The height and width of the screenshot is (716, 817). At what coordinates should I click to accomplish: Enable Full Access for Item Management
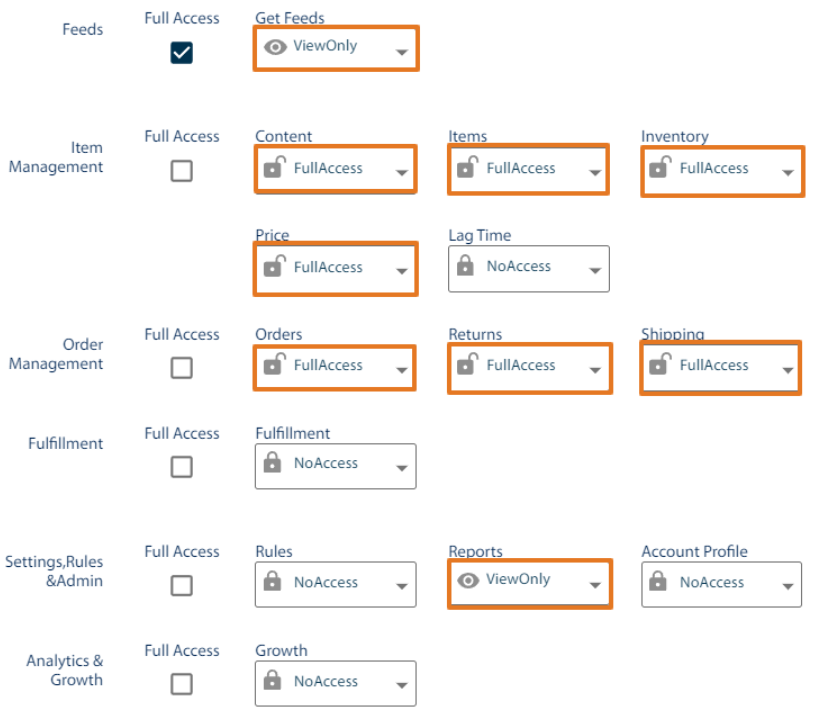181,171
